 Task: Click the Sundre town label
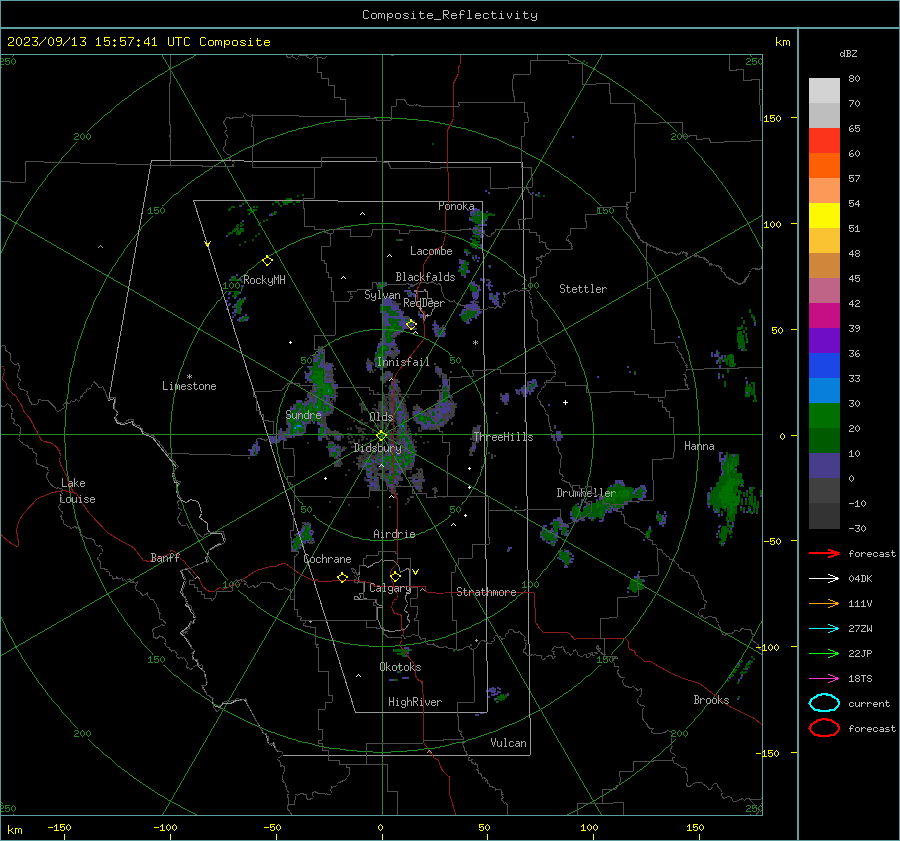point(303,415)
